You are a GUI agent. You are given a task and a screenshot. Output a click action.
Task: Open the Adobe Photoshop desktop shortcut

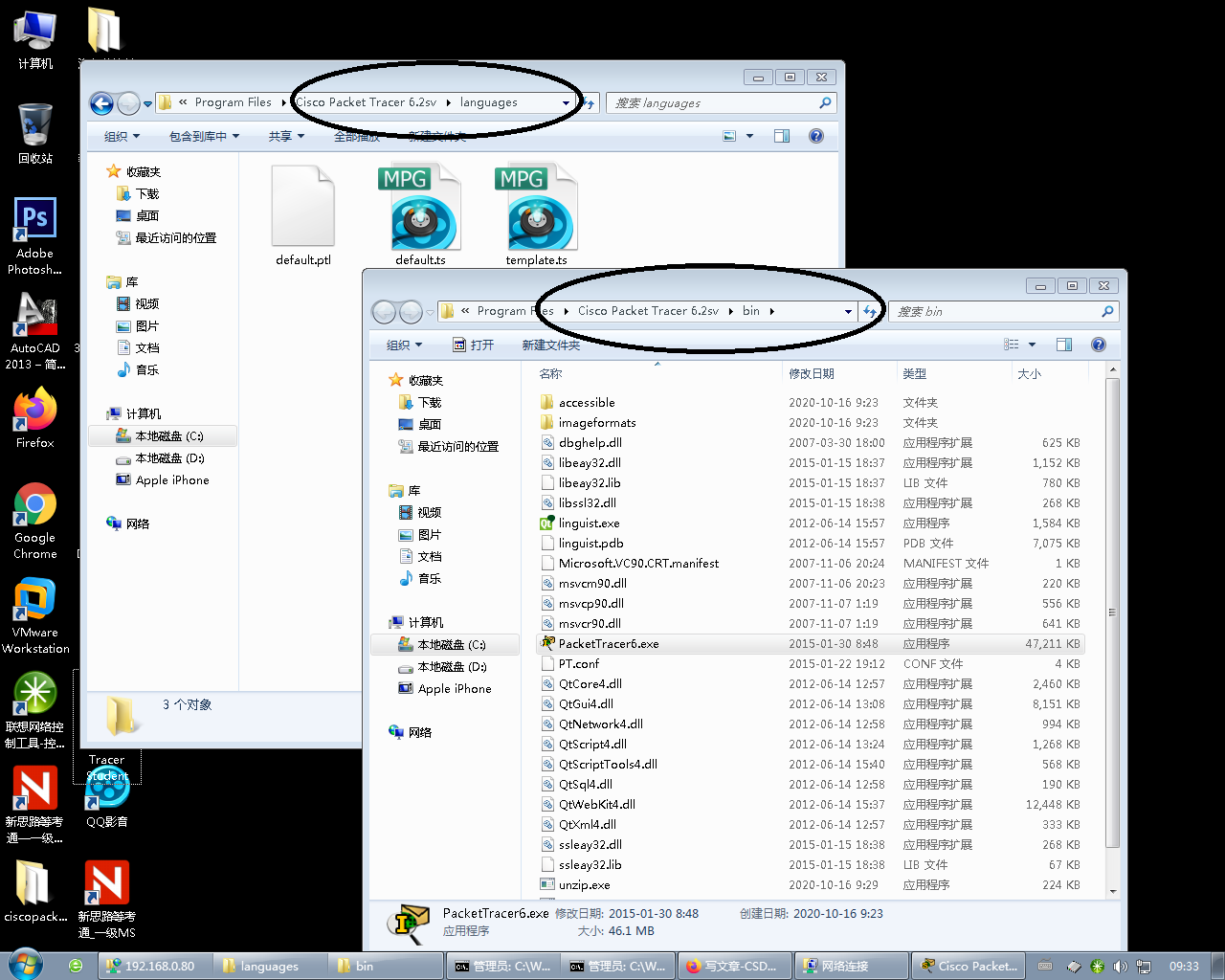(x=34, y=235)
